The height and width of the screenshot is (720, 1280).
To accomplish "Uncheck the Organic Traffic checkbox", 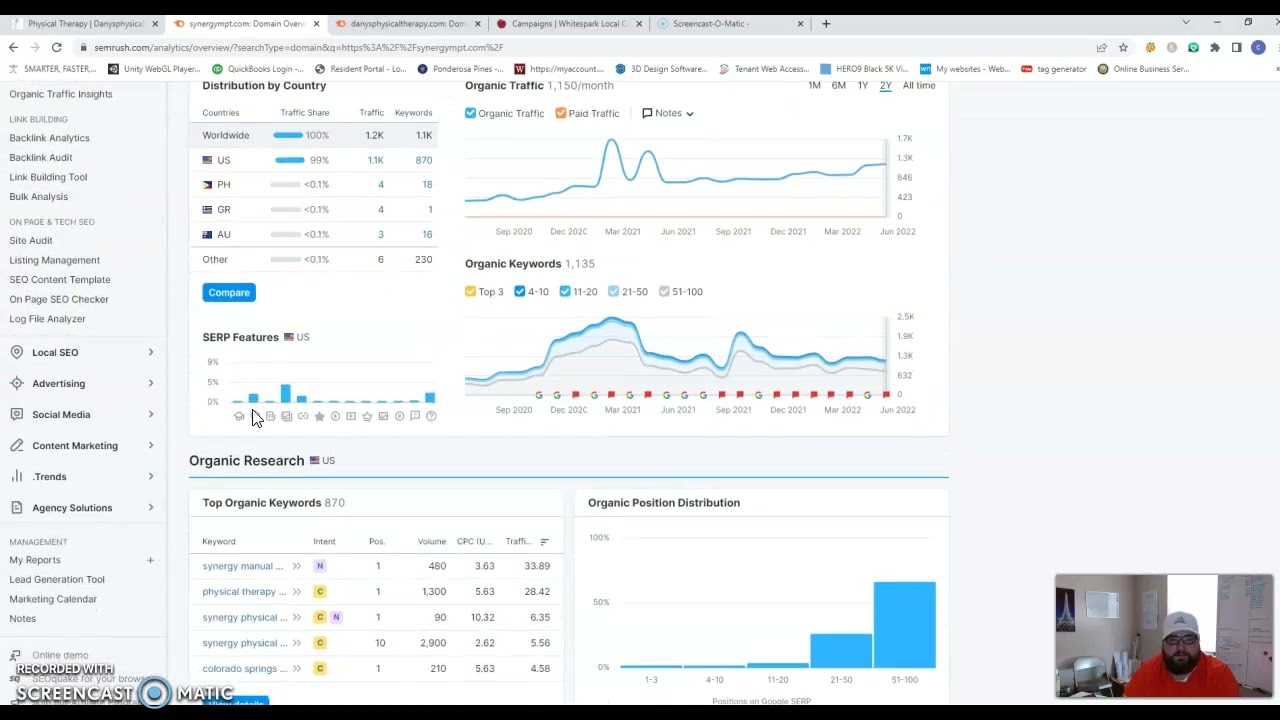I will point(471,113).
